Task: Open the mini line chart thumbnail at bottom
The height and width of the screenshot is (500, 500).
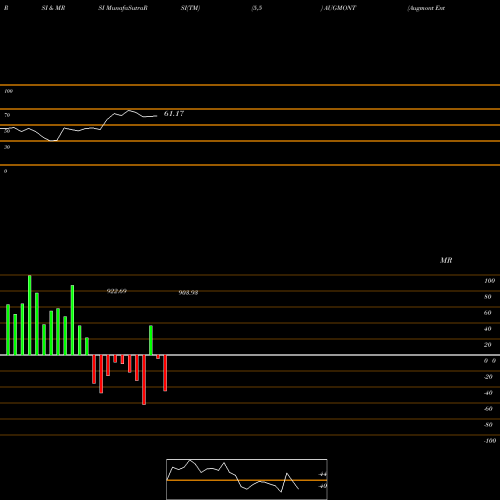Action: point(247,479)
